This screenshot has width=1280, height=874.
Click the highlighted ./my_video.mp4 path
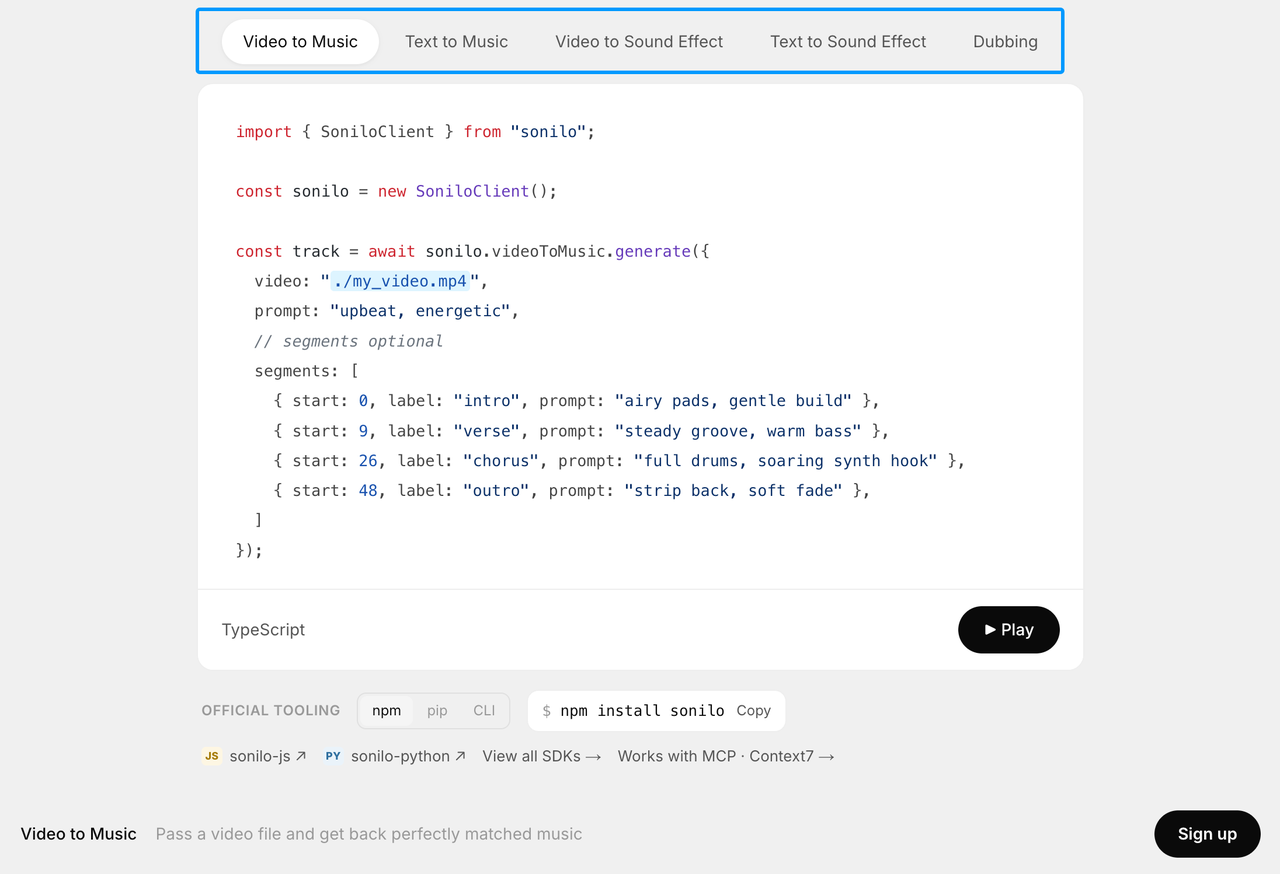tap(400, 281)
